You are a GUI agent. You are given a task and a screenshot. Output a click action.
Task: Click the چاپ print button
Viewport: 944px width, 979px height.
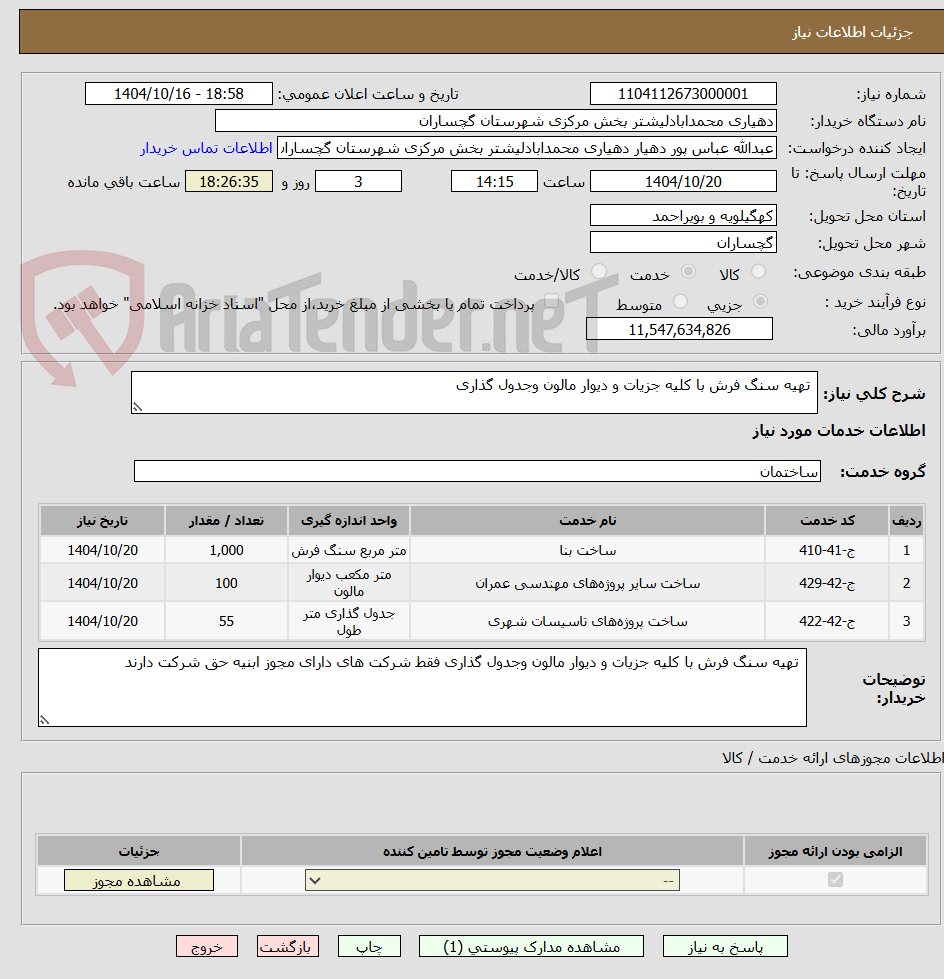(369, 947)
